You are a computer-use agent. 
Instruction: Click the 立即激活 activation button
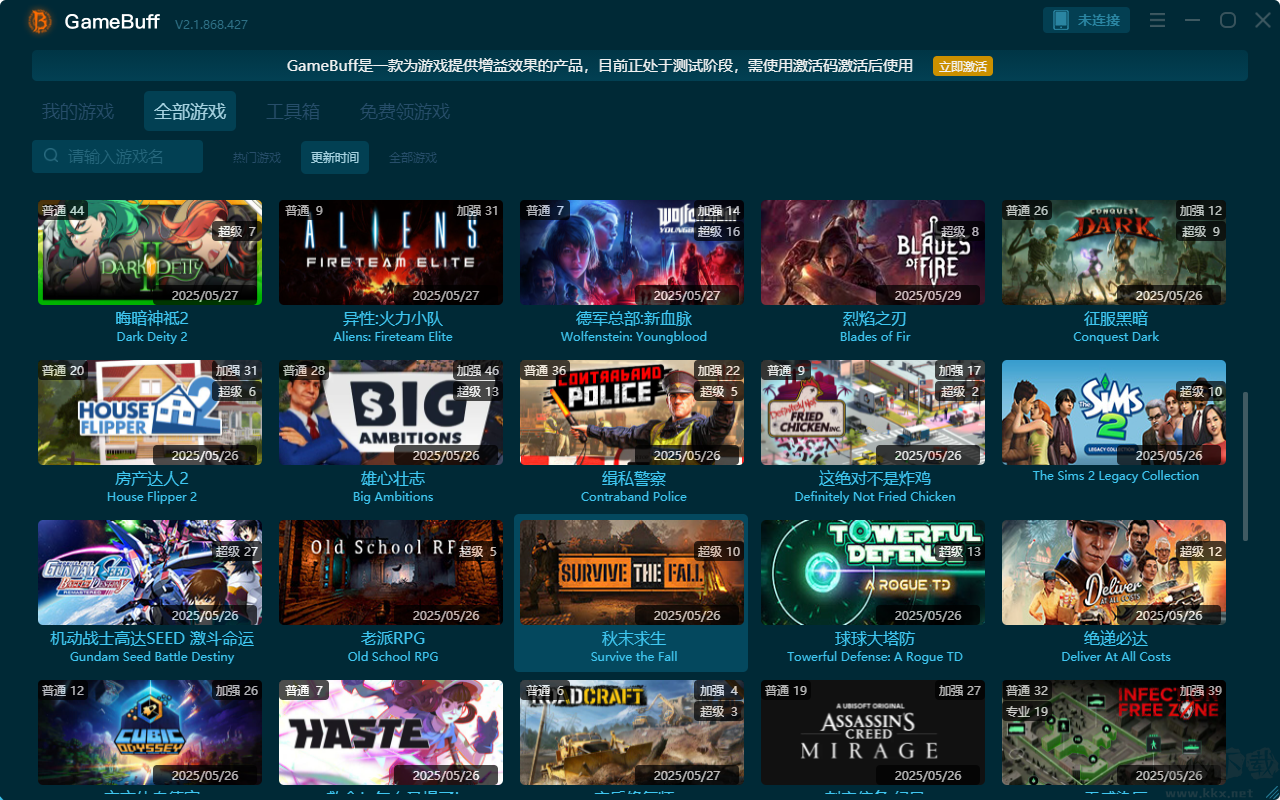tap(963, 66)
